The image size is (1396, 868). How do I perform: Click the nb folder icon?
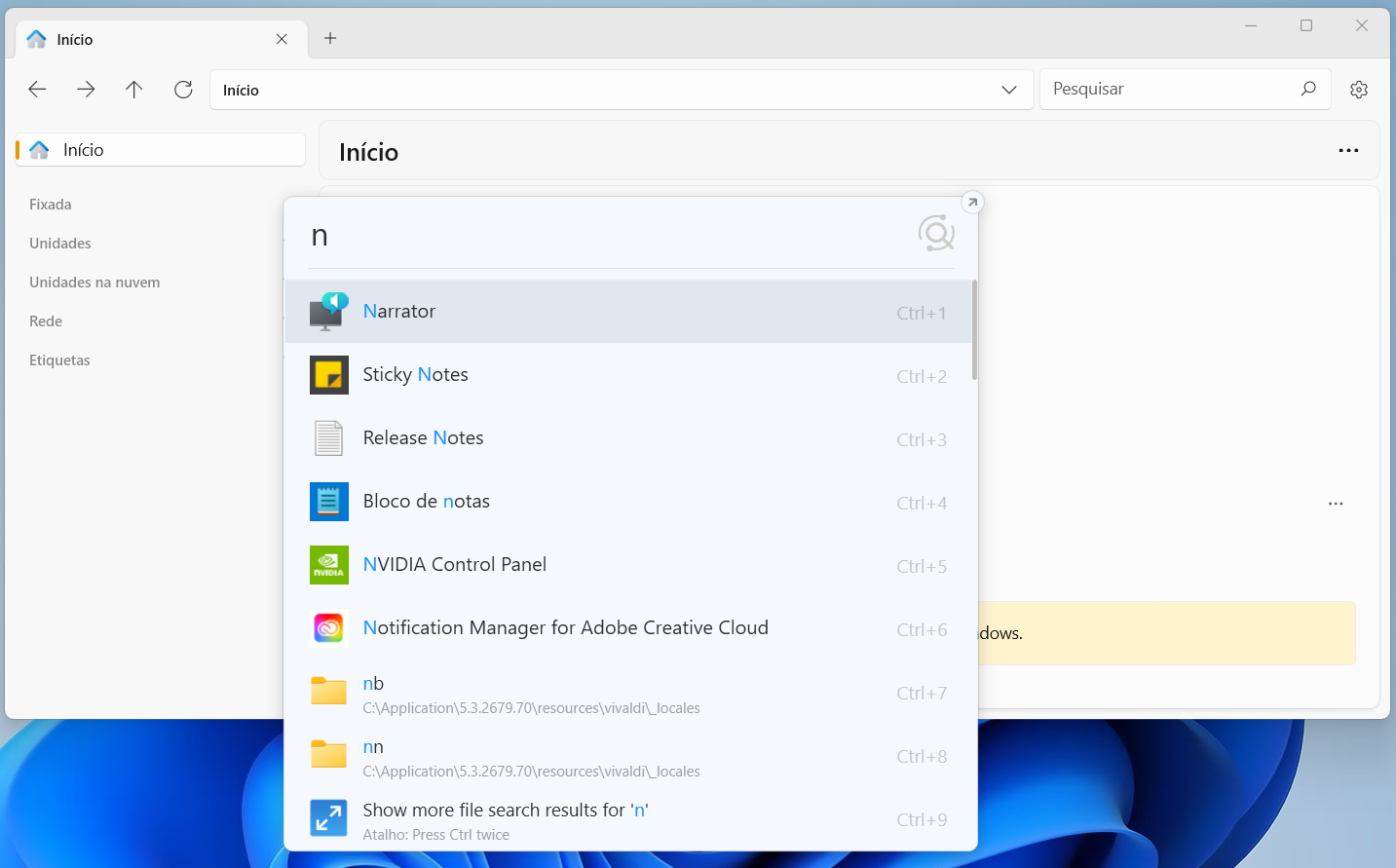tap(329, 691)
